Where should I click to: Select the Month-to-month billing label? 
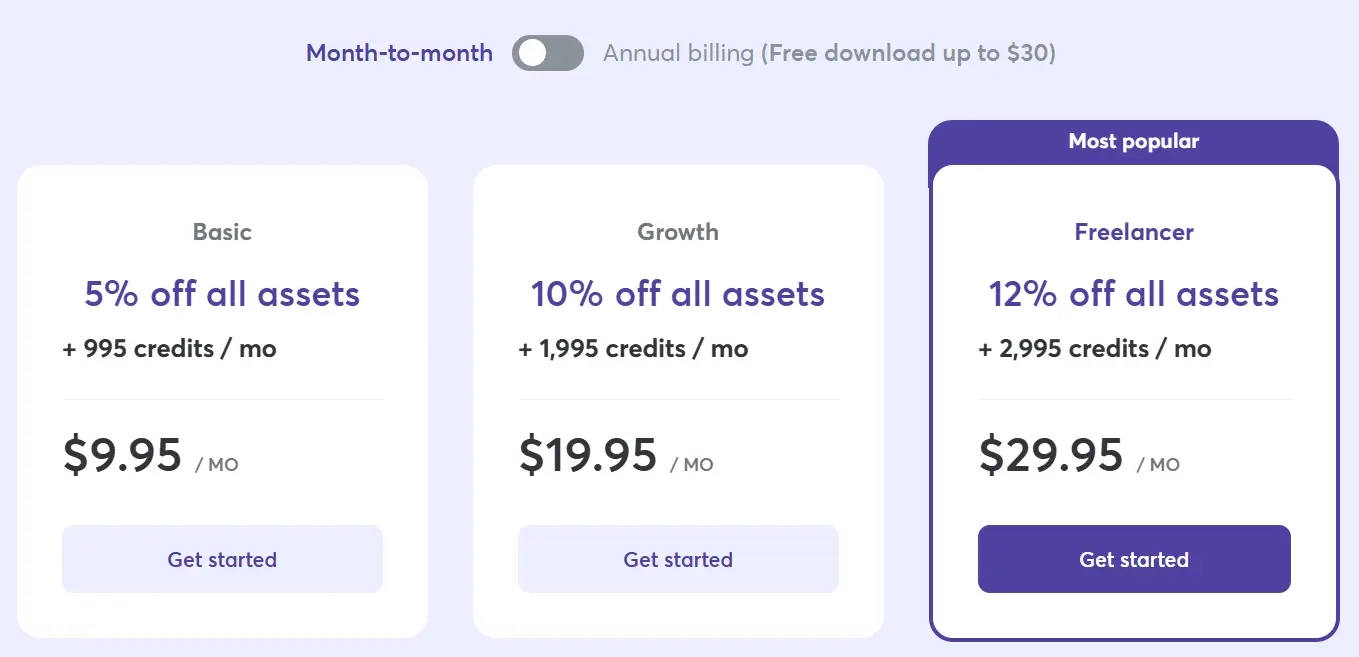[399, 53]
